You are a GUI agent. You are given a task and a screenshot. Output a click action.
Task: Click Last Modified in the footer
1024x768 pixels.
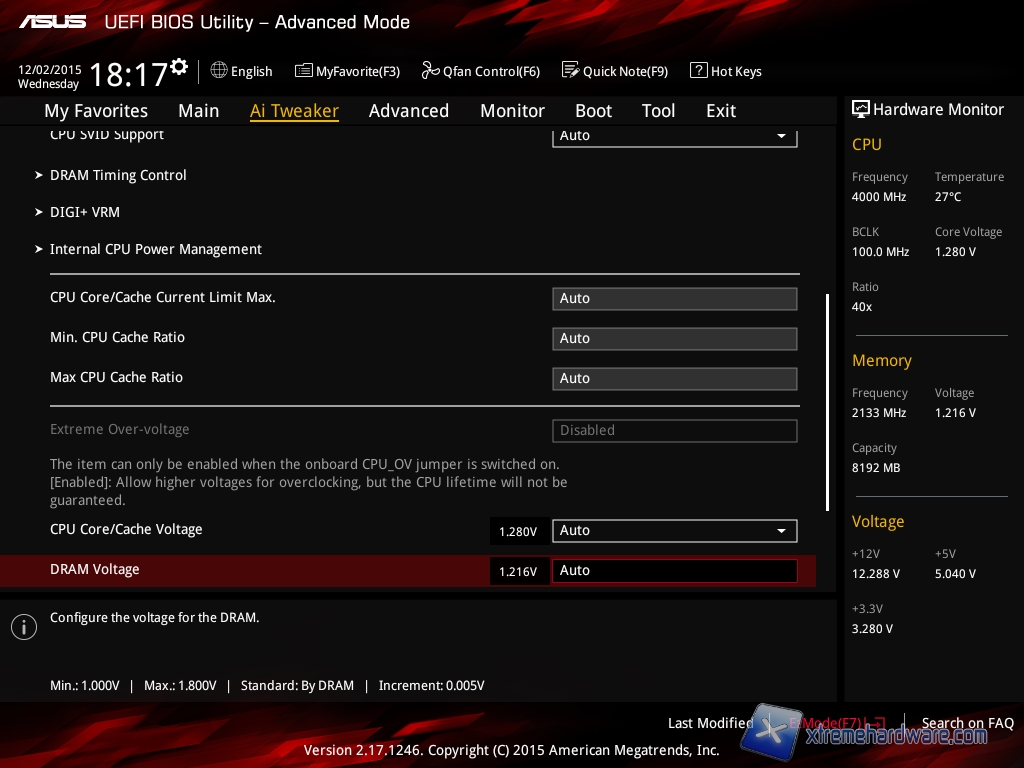(x=710, y=723)
